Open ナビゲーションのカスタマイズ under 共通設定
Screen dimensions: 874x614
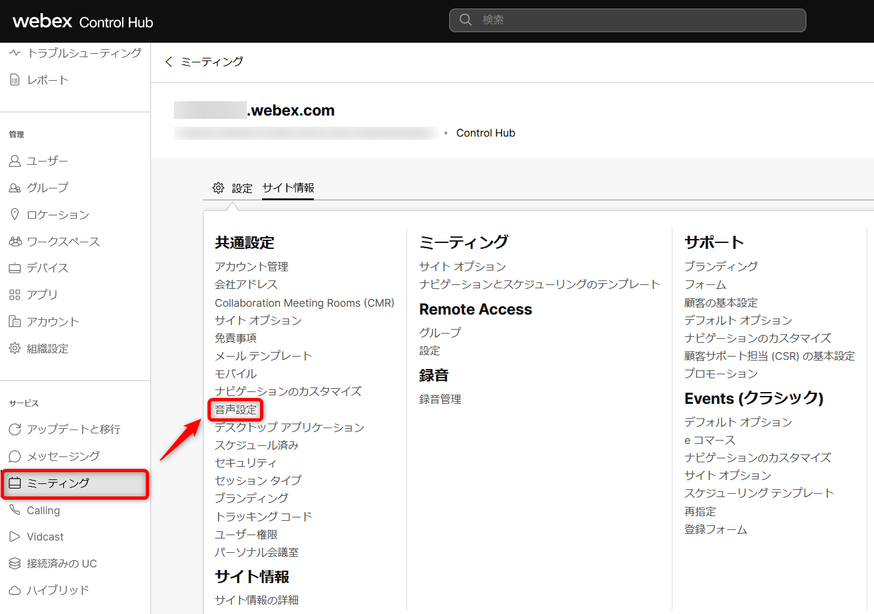coord(288,392)
